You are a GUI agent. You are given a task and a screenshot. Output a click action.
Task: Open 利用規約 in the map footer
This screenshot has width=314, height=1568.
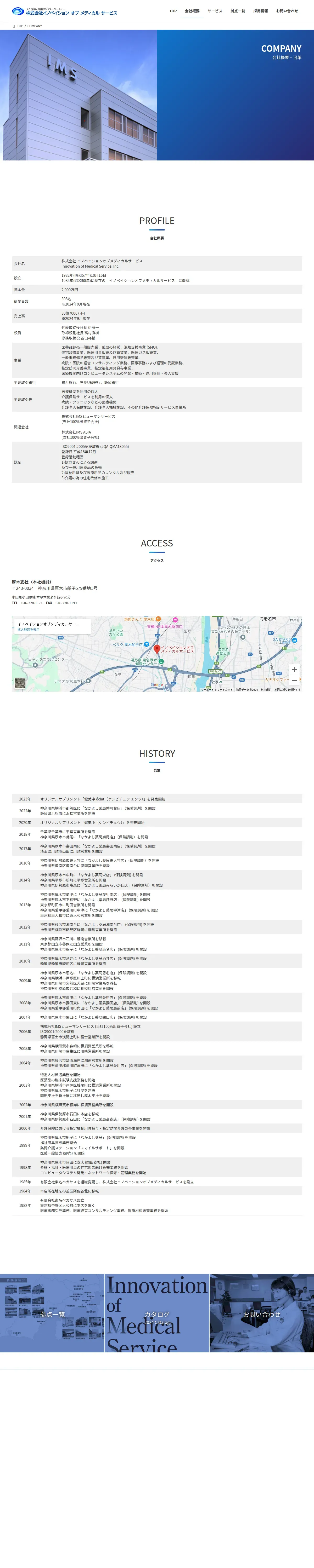point(266,690)
